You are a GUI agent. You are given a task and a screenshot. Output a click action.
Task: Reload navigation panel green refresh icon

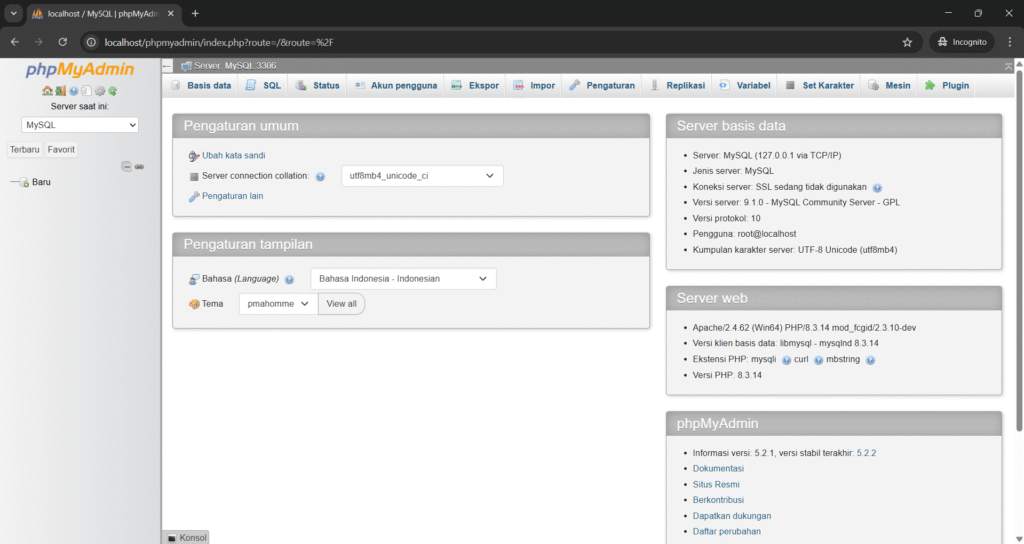pos(112,91)
